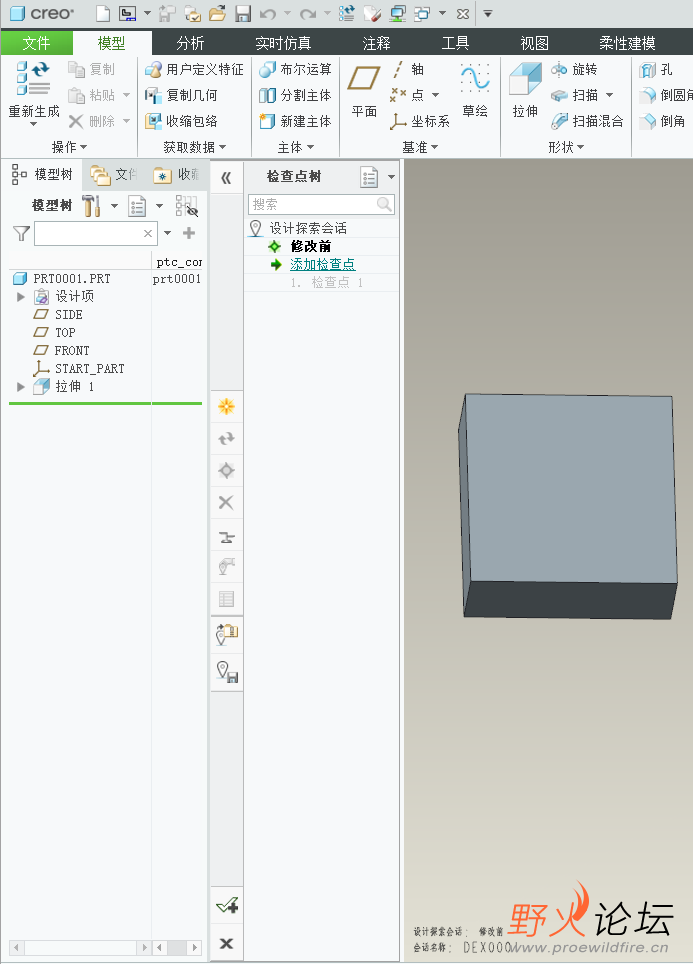Image resolution: width=693 pixels, height=964 pixels.
Task: Open the Operations (操作) group dropdown
Action: coord(69,147)
